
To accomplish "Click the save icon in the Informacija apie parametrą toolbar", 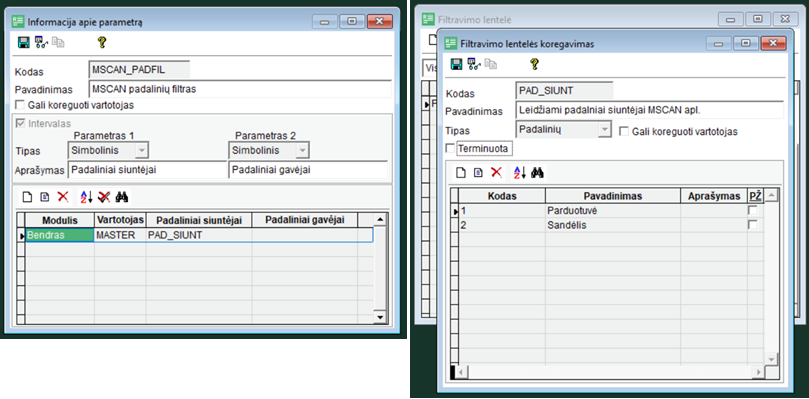I will pyautogui.click(x=23, y=43).
